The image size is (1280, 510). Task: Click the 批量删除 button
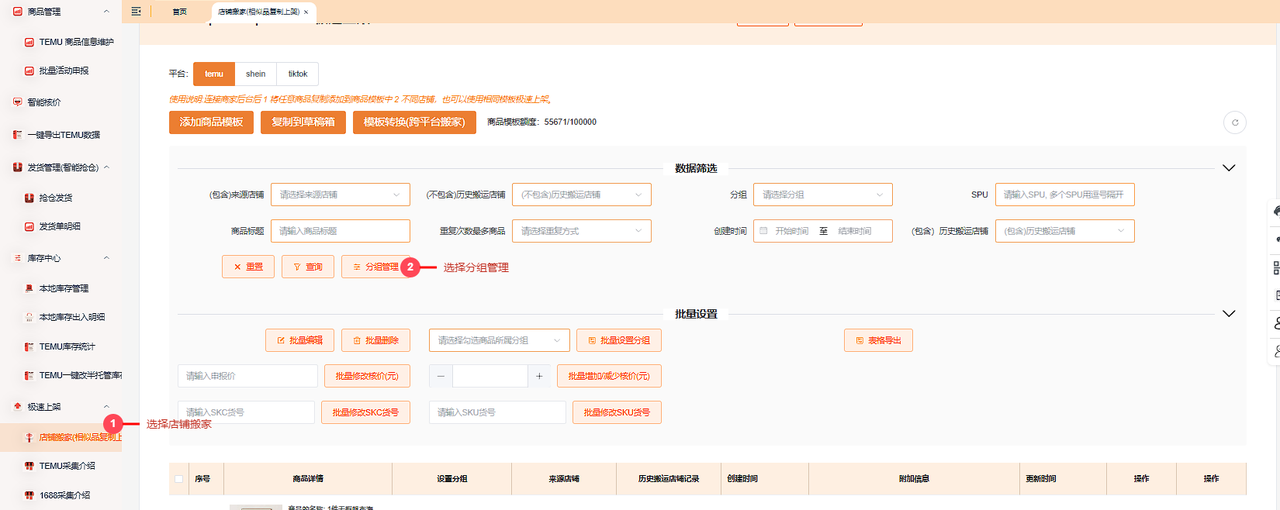pyautogui.click(x=375, y=340)
